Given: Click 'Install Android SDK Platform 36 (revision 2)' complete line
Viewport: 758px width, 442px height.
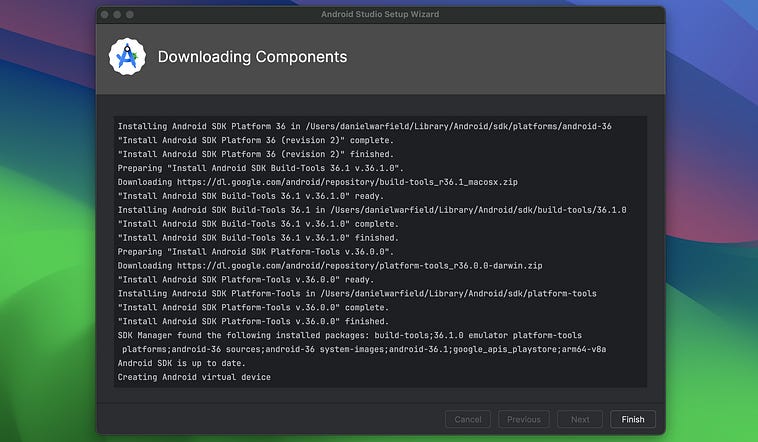Looking at the screenshot, I should [x=256, y=140].
